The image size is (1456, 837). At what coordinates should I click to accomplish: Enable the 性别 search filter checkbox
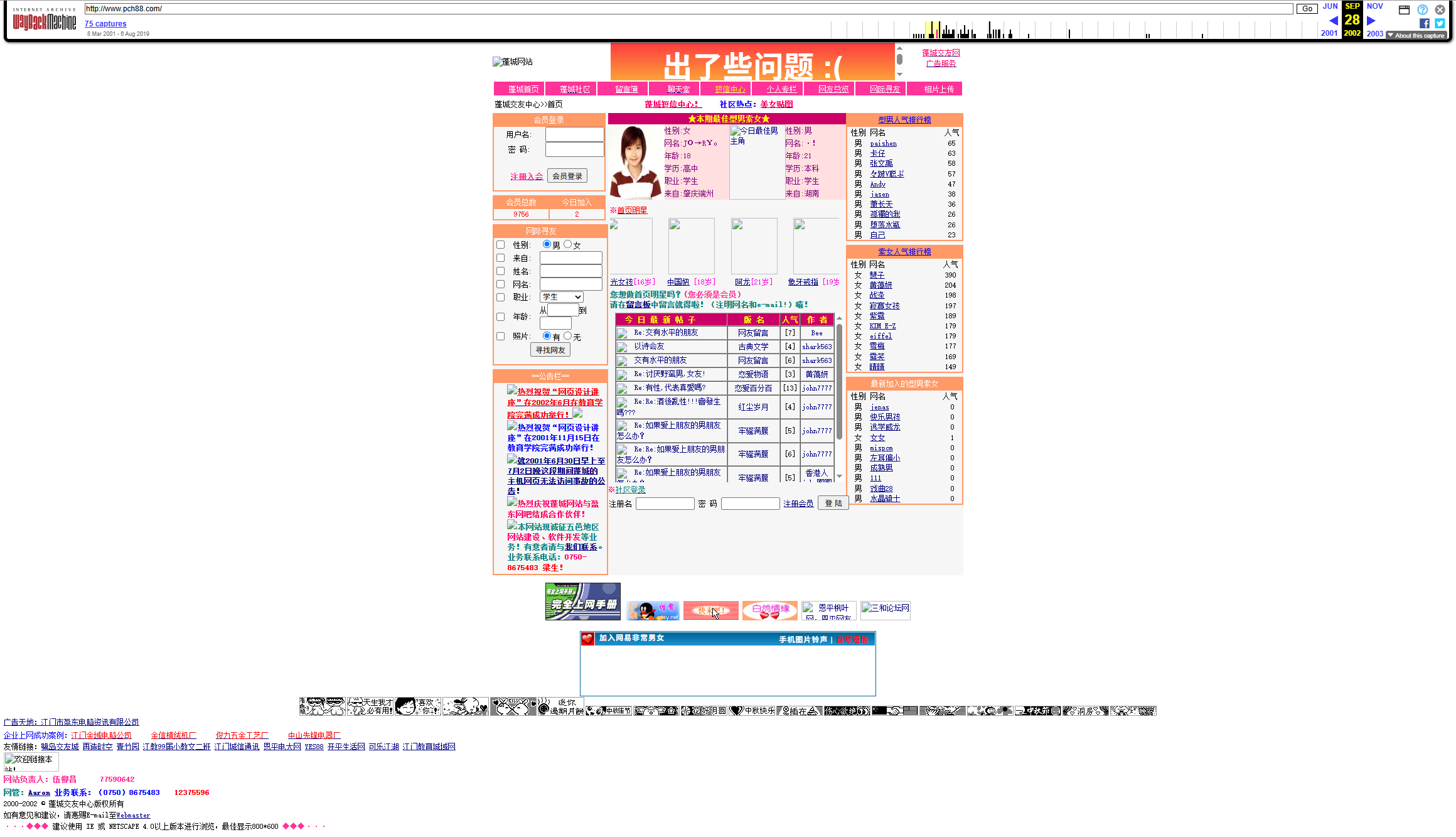pyautogui.click(x=500, y=245)
